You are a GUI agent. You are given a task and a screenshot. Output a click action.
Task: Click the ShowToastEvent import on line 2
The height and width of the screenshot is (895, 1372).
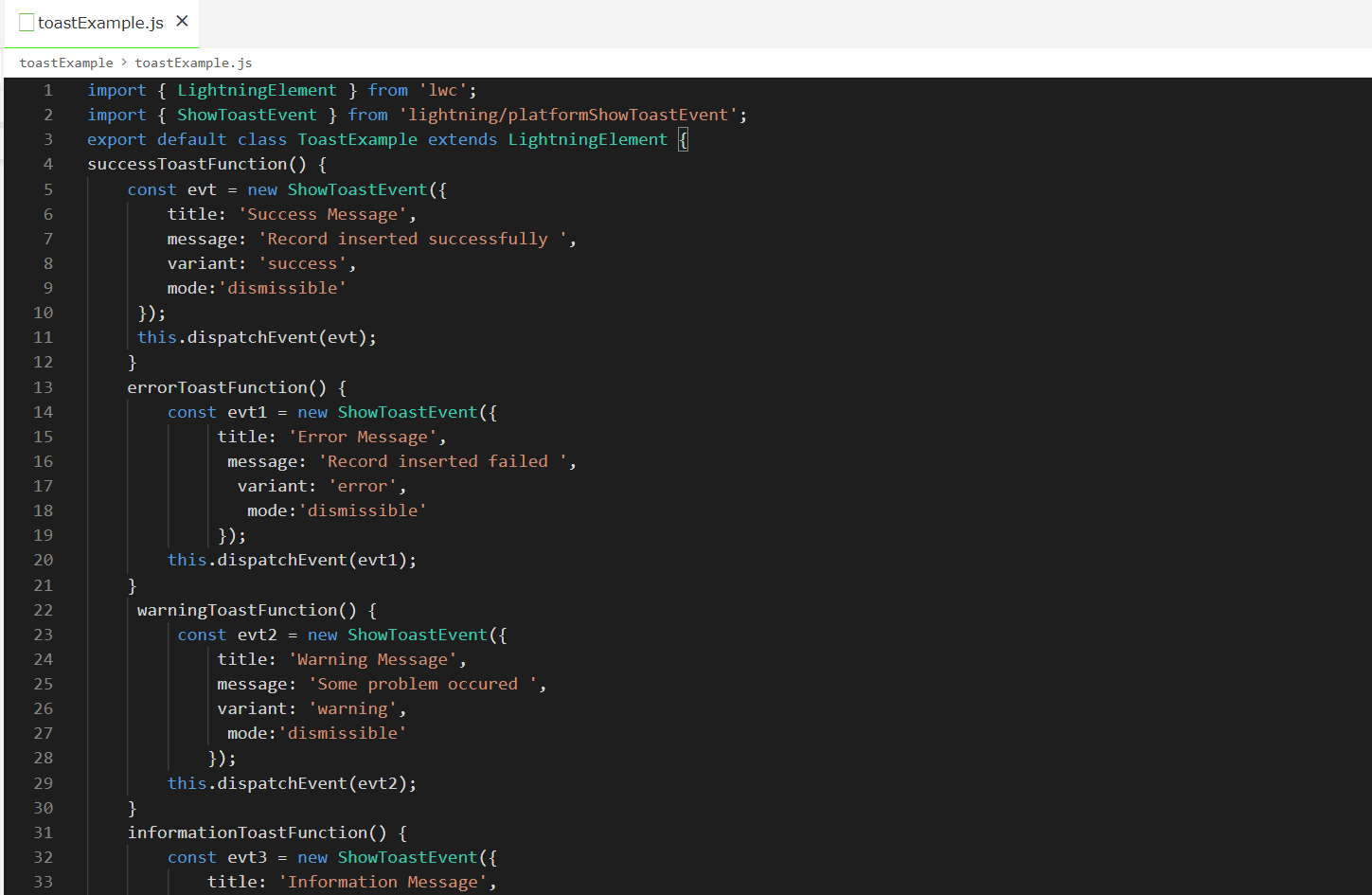[246, 115]
